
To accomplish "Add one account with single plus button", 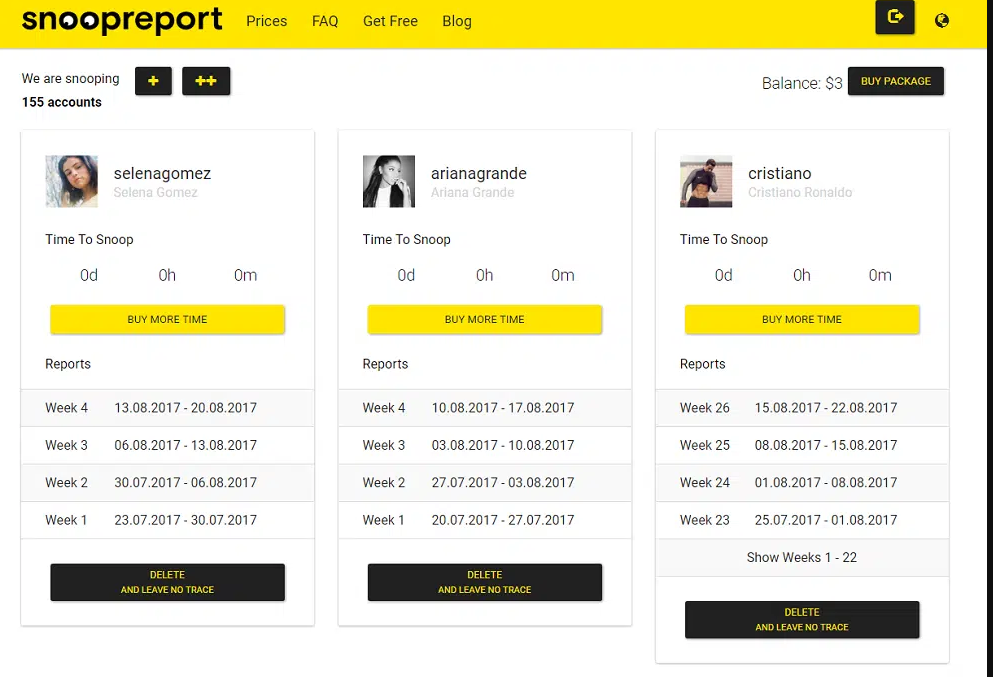I will (153, 81).
